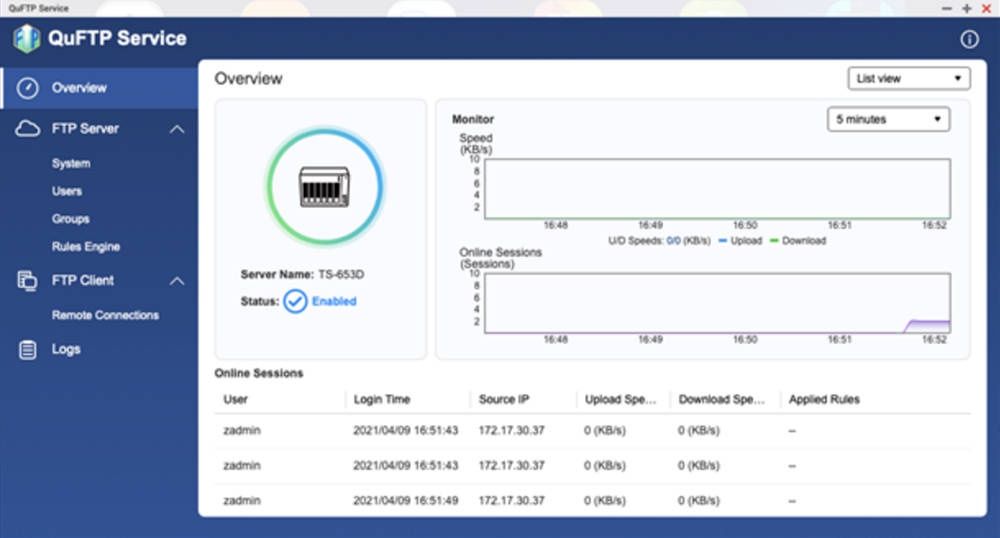Image resolution: width=1000 pixels, height=538 pixels.
Task: Open the Rules Engine page
Action: [x=85, y=247]
